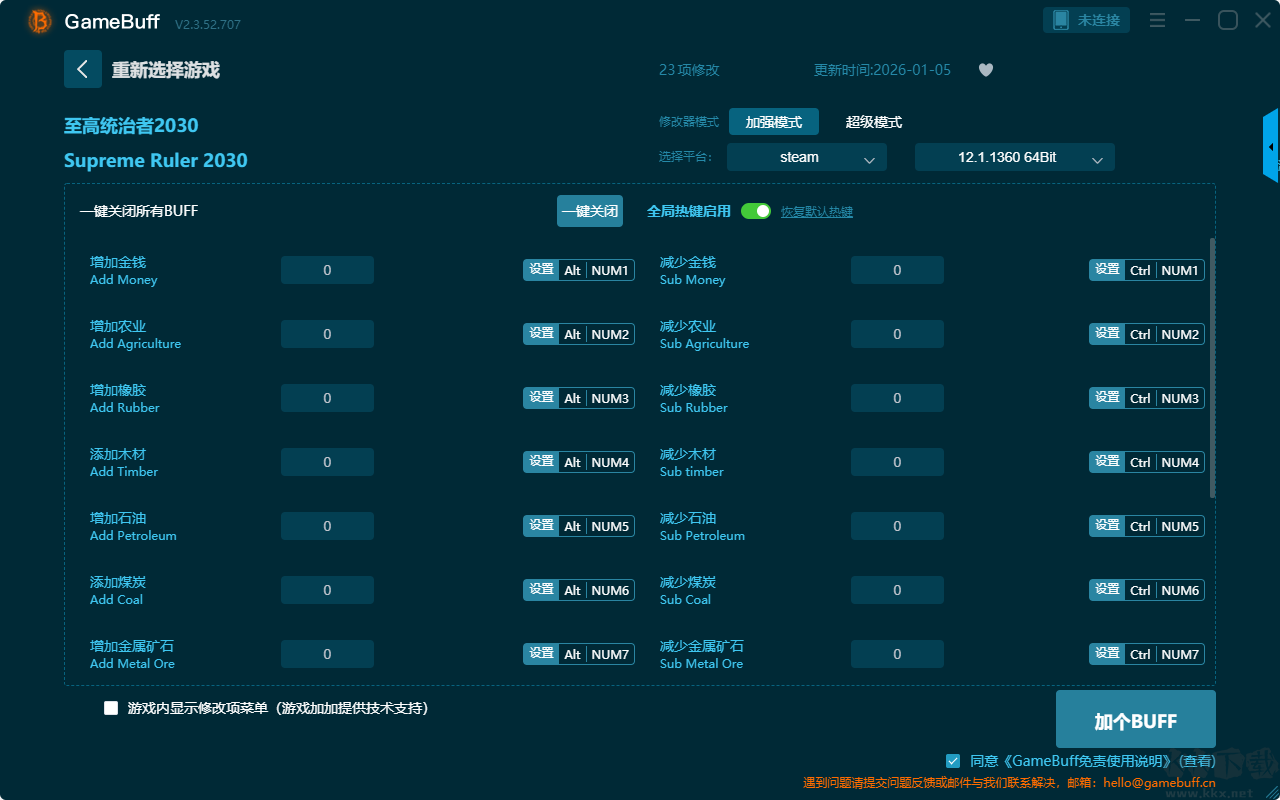Click the Sub Metal Ore value field
Viewport: 1280px width, 800px height.
pyautogui.click(x=897, y=654)
